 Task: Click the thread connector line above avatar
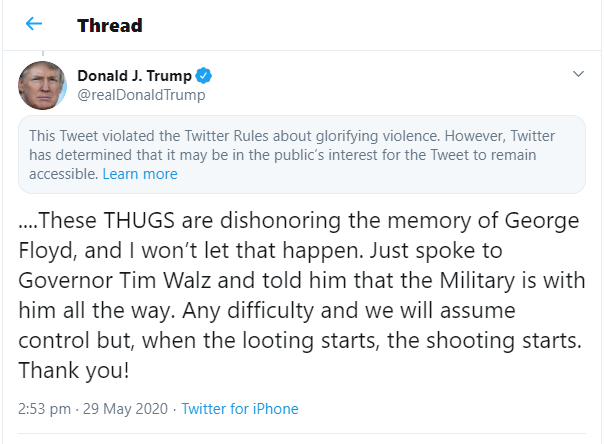tap(42, 52)
